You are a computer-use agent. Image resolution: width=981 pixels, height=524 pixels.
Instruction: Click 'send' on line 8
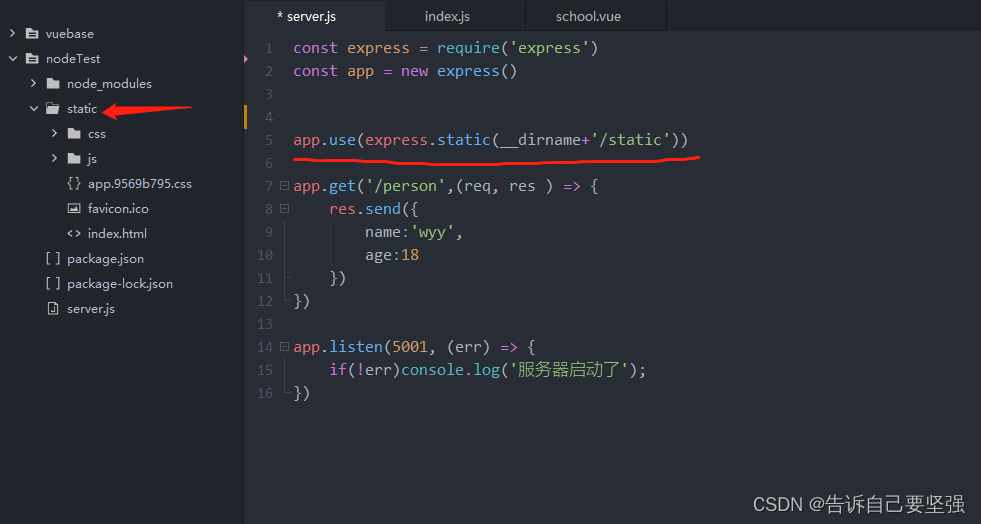(x=383, y=209)
